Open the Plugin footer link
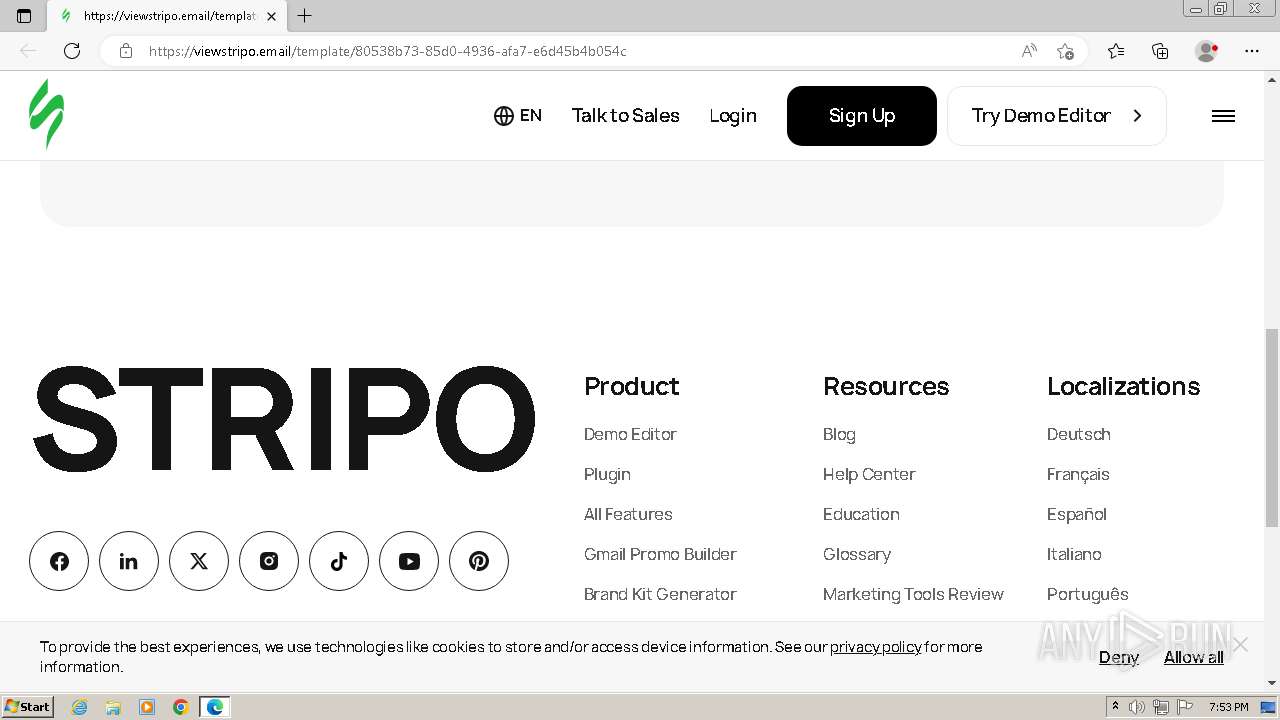The width and height of the screenshot is (1280, 720). [x=607, y=474]
